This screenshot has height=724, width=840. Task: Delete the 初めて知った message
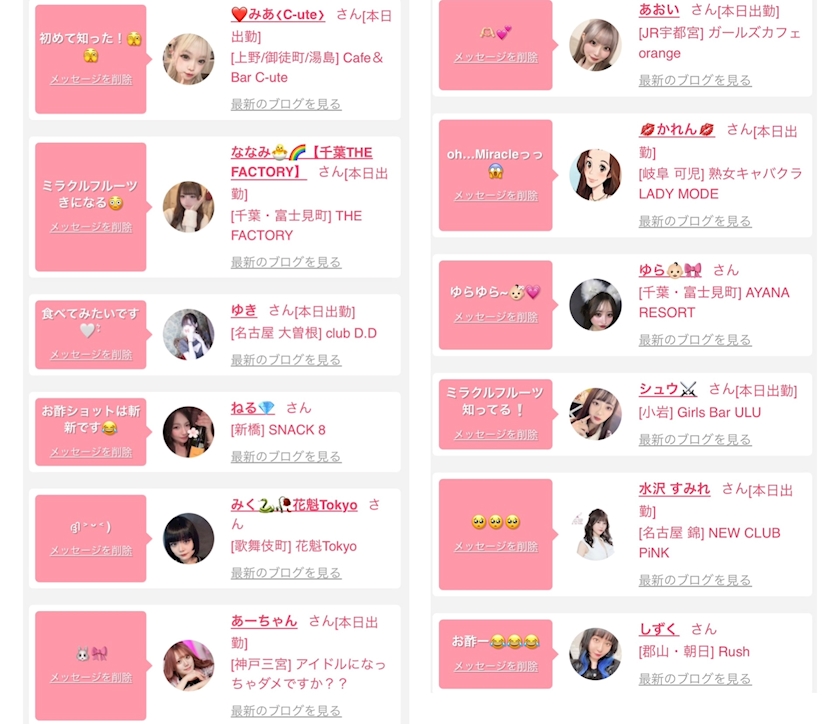point(91,79)
